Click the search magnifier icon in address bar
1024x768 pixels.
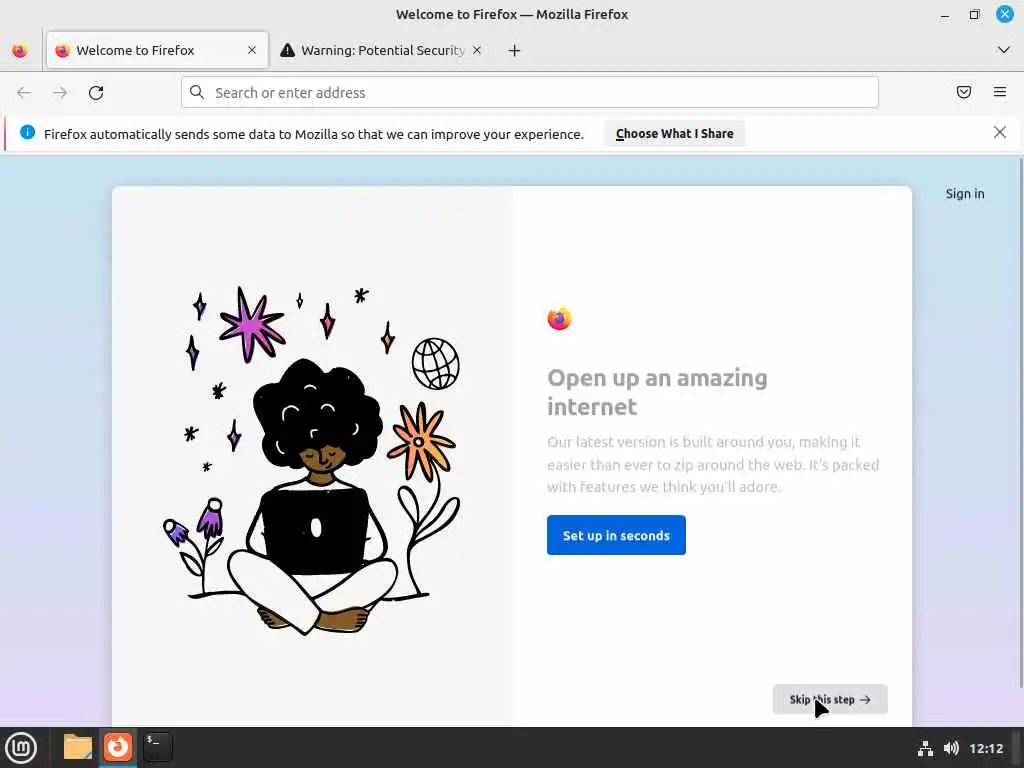(x=197, y=92)
